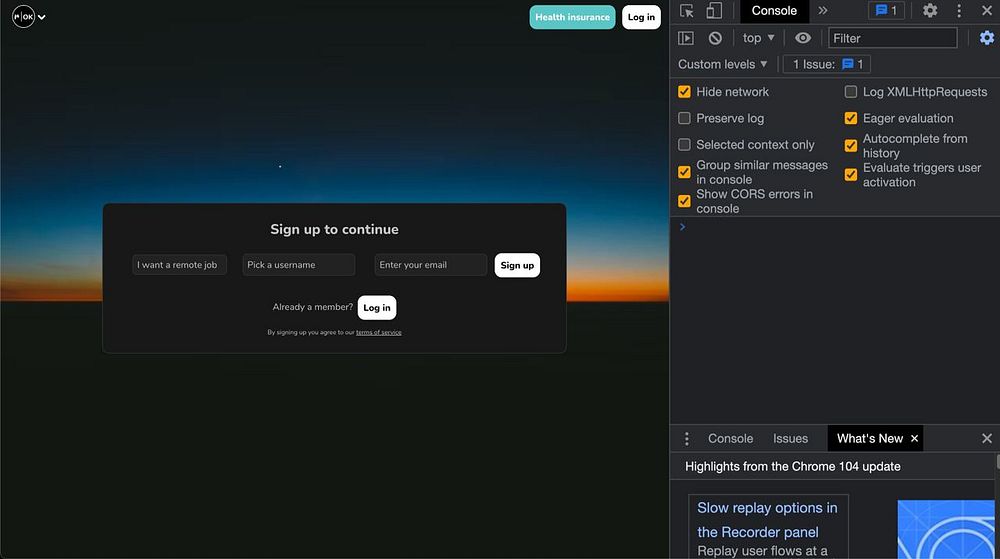Open the 'I want a remote job' selector
The height and width of the screenshot is (559, 1000).
coord(179,265)
